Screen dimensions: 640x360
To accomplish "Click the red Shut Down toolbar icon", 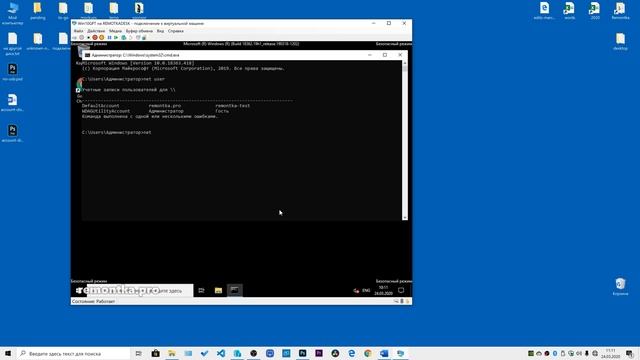I will 95,38.
